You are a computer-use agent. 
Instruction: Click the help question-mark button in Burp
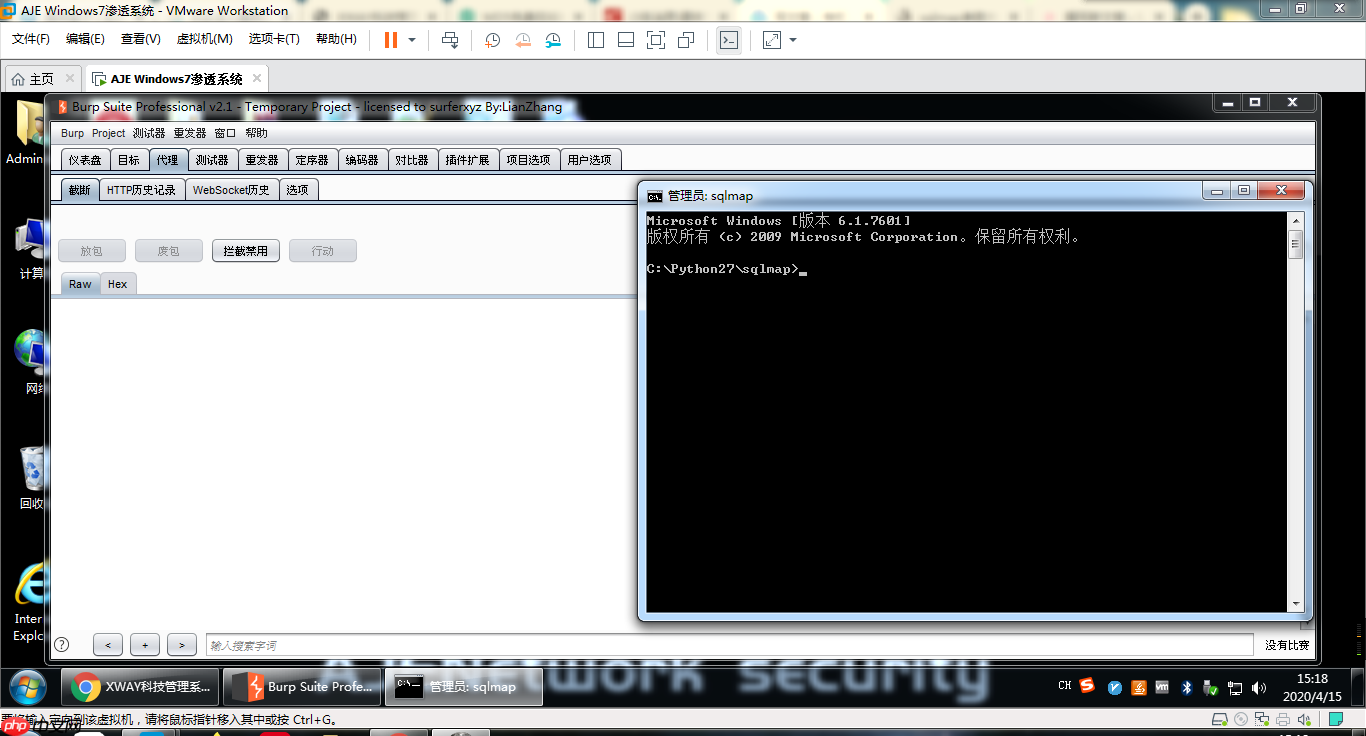[x=62, y=644]
